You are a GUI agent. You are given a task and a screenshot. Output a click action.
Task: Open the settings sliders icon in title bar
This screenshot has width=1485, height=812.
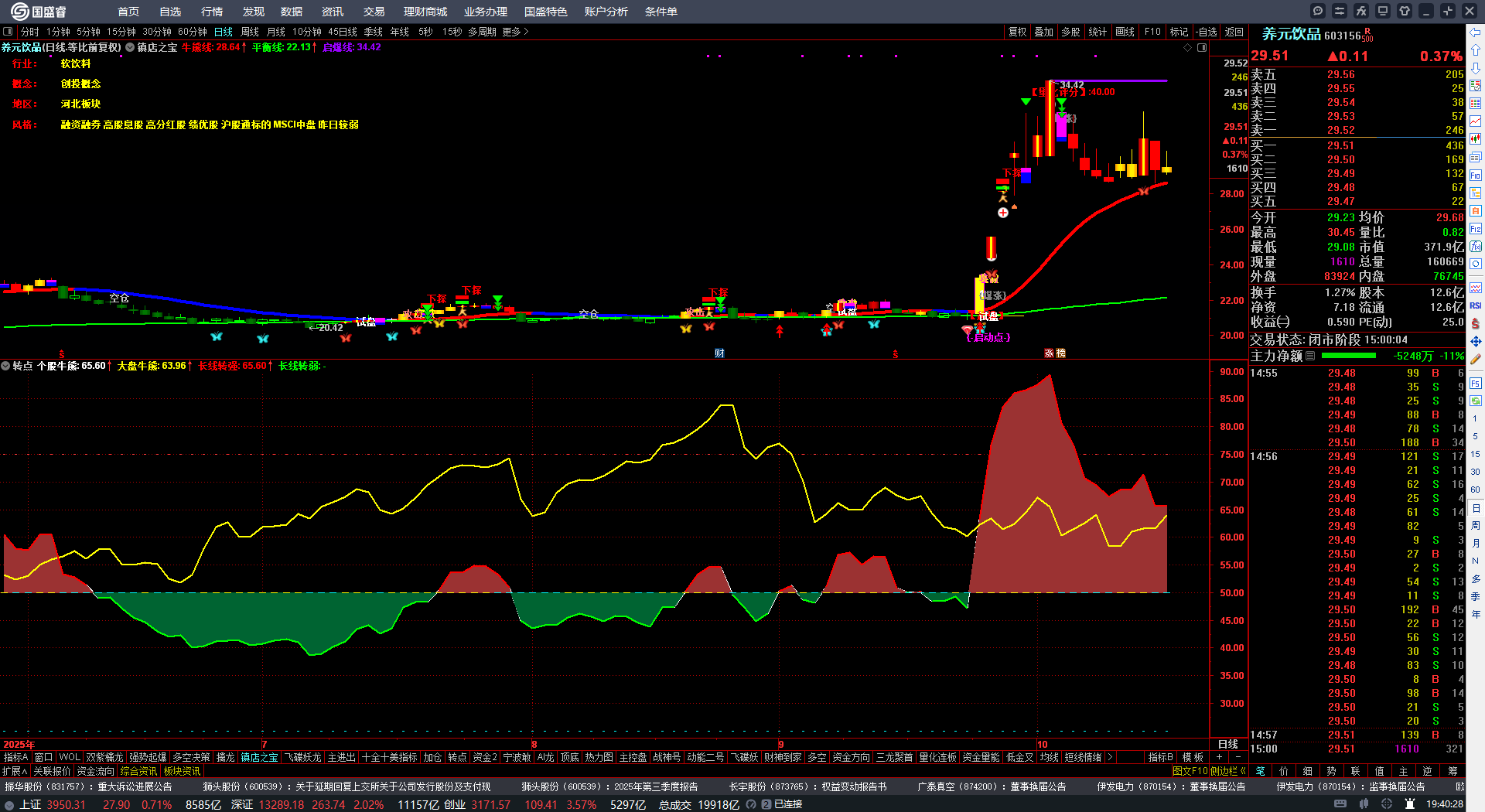coord(1340,11)
